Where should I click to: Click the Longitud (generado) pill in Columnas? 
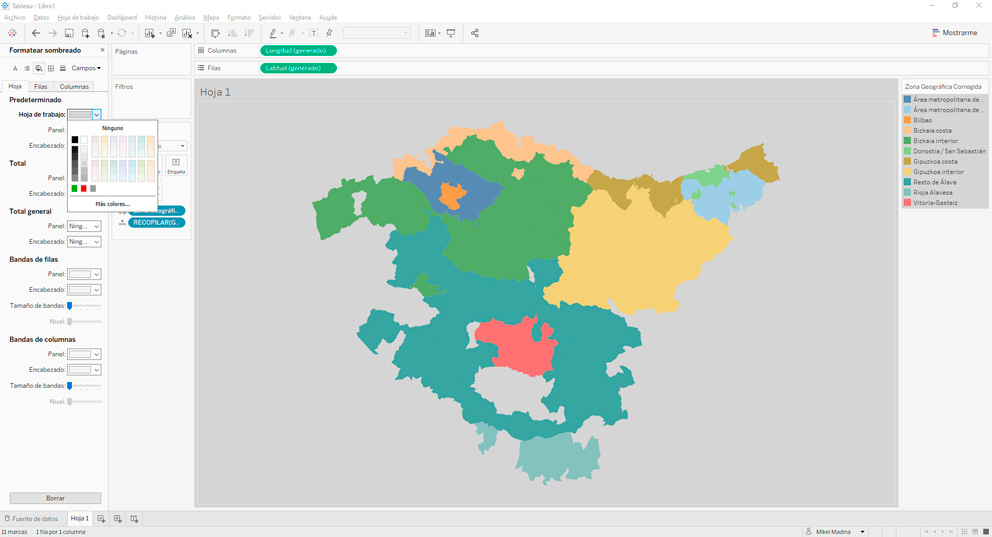tap(298, 51)
